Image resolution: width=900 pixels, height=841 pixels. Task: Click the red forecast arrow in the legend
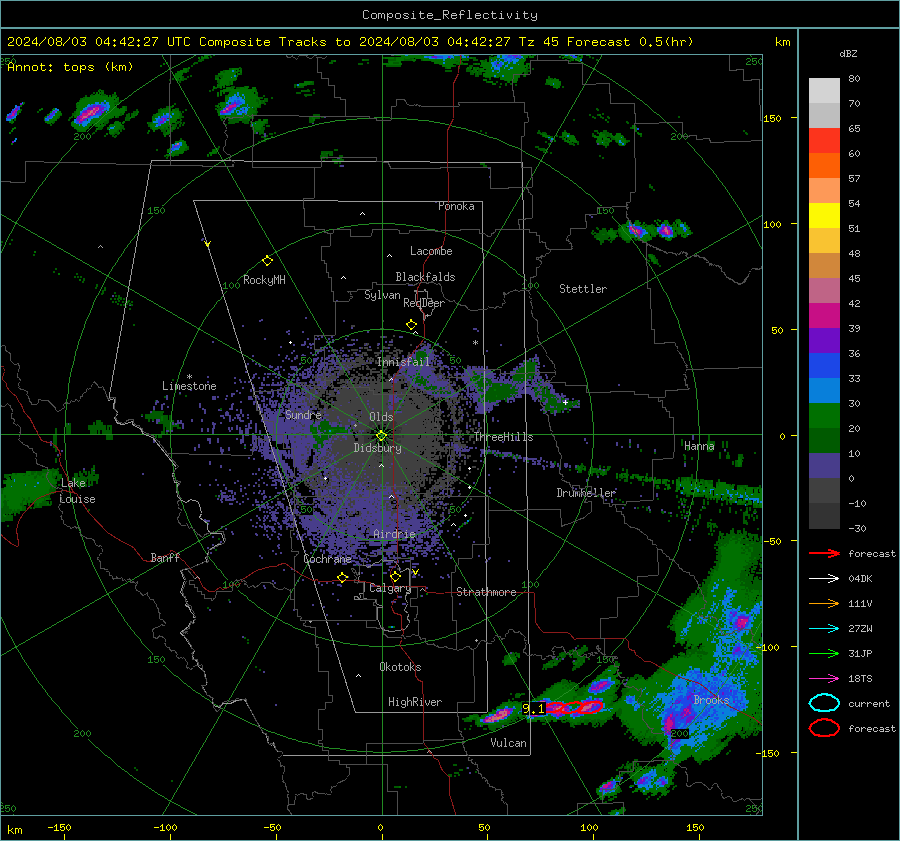(x=824, y=553)
